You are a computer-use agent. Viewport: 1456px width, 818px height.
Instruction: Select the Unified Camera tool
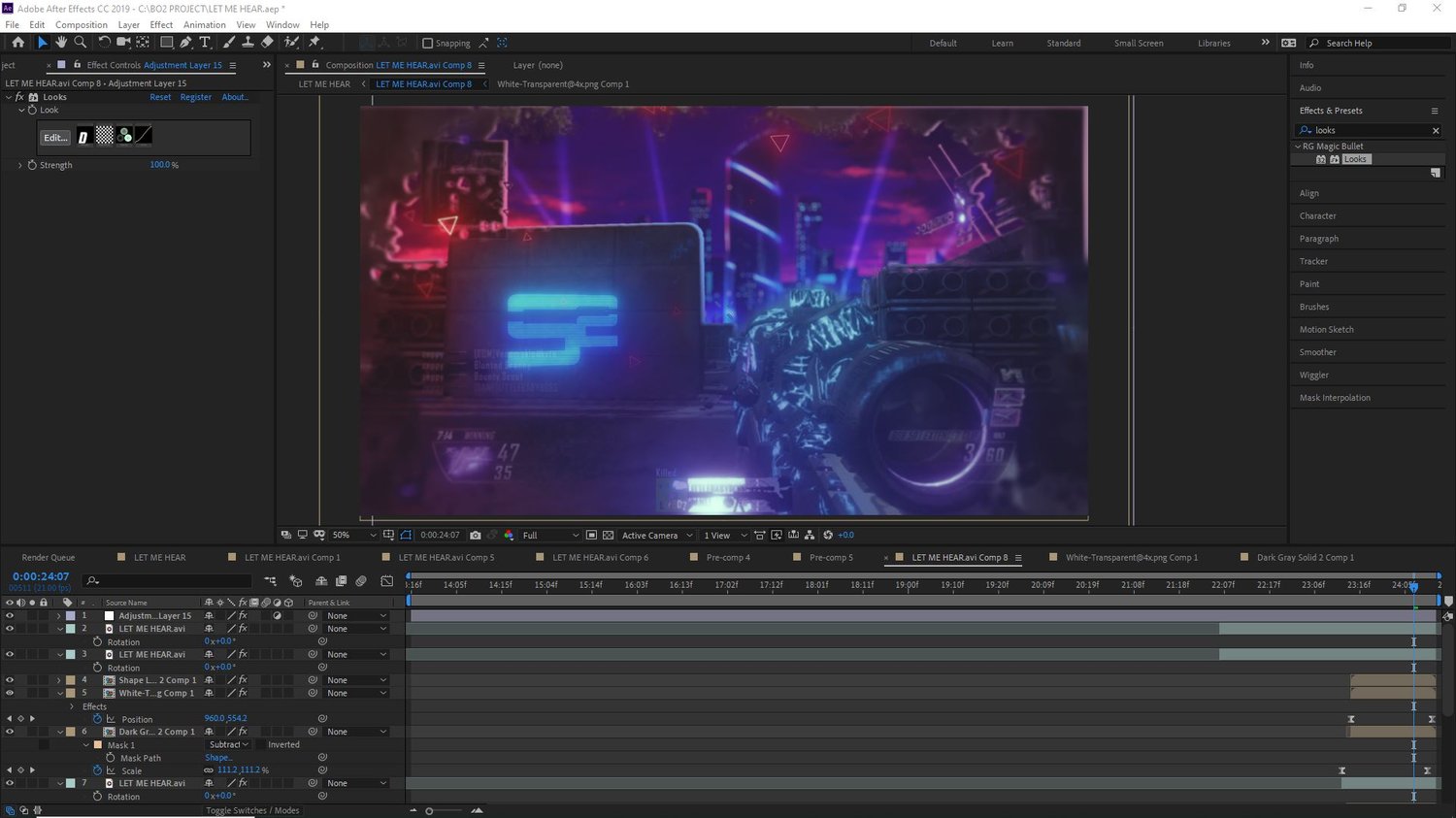click(123, 43)
